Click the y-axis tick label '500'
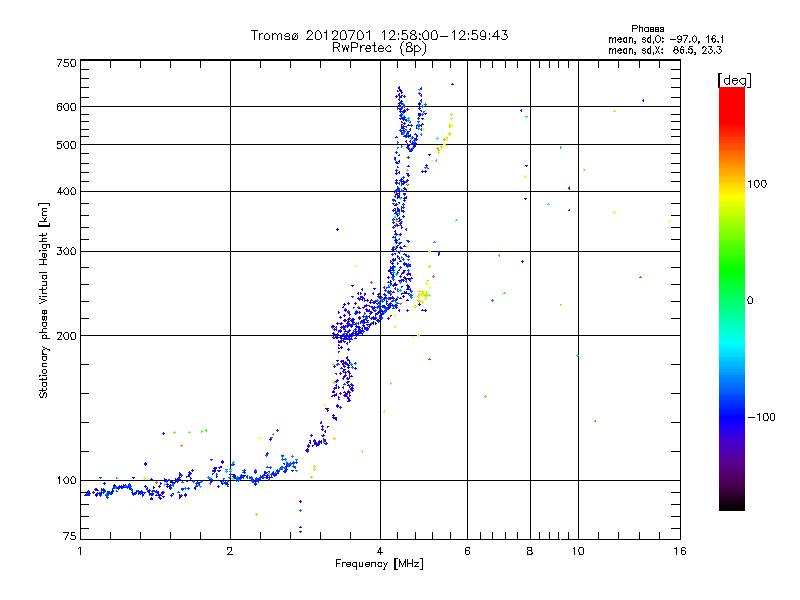Screen dimensions: 800x600 tap(66, 145)
